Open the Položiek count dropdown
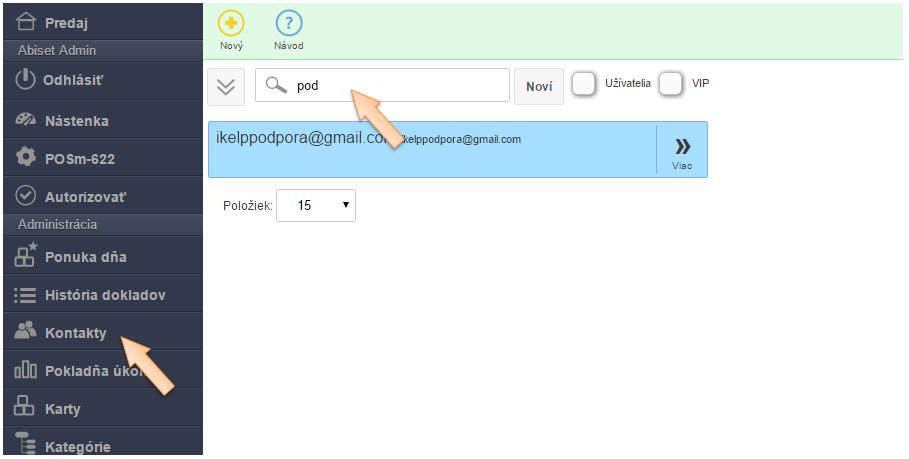The height and width of the screenshot is (459, 909). (315, 205)
